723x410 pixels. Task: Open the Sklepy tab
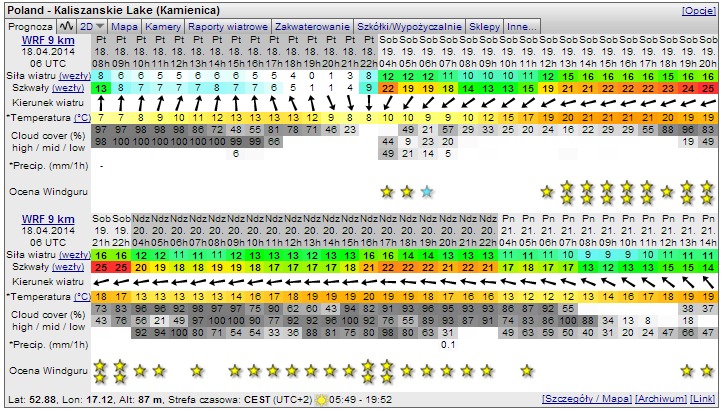pos(484,27)
